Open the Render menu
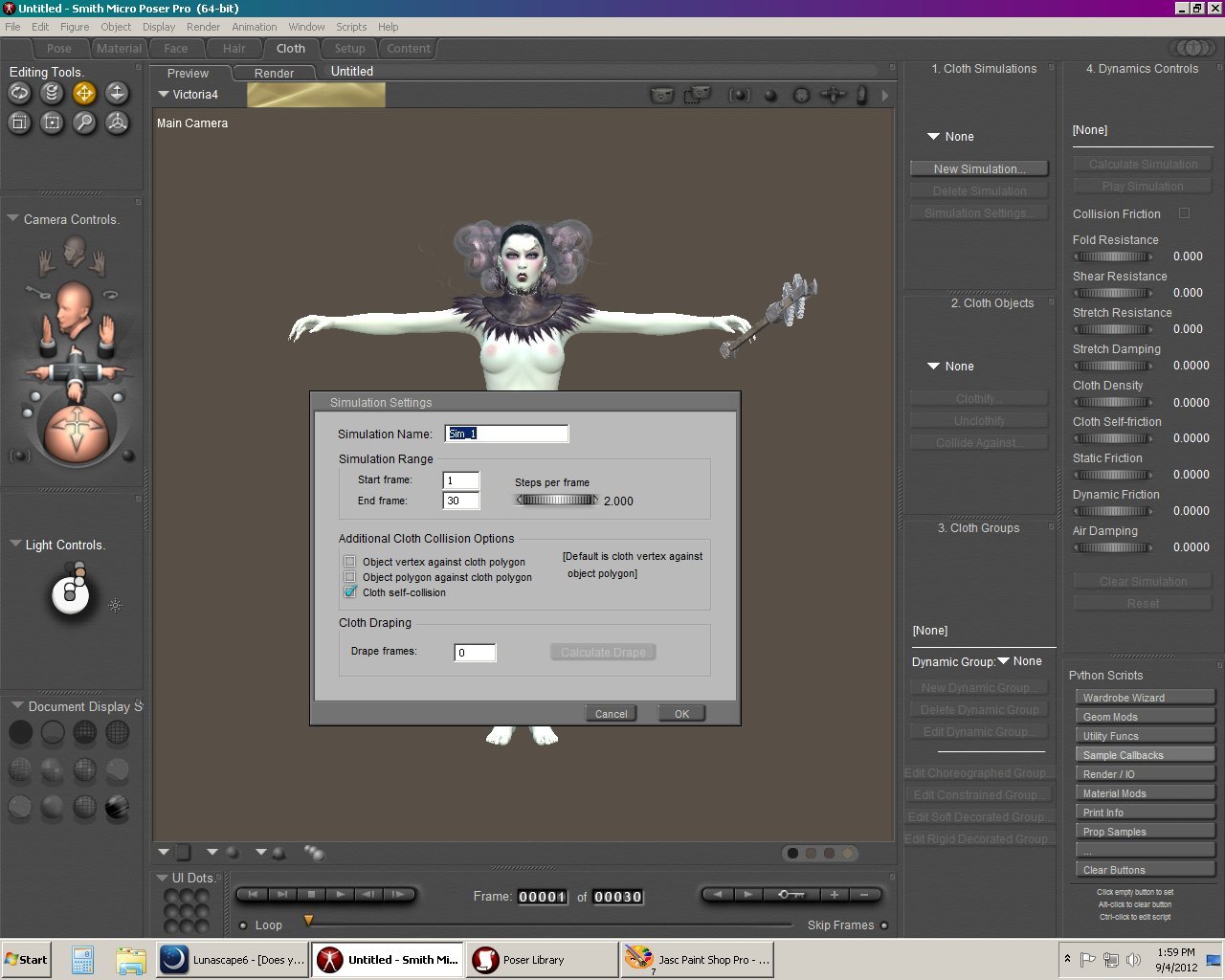 [x=203, y=27]
